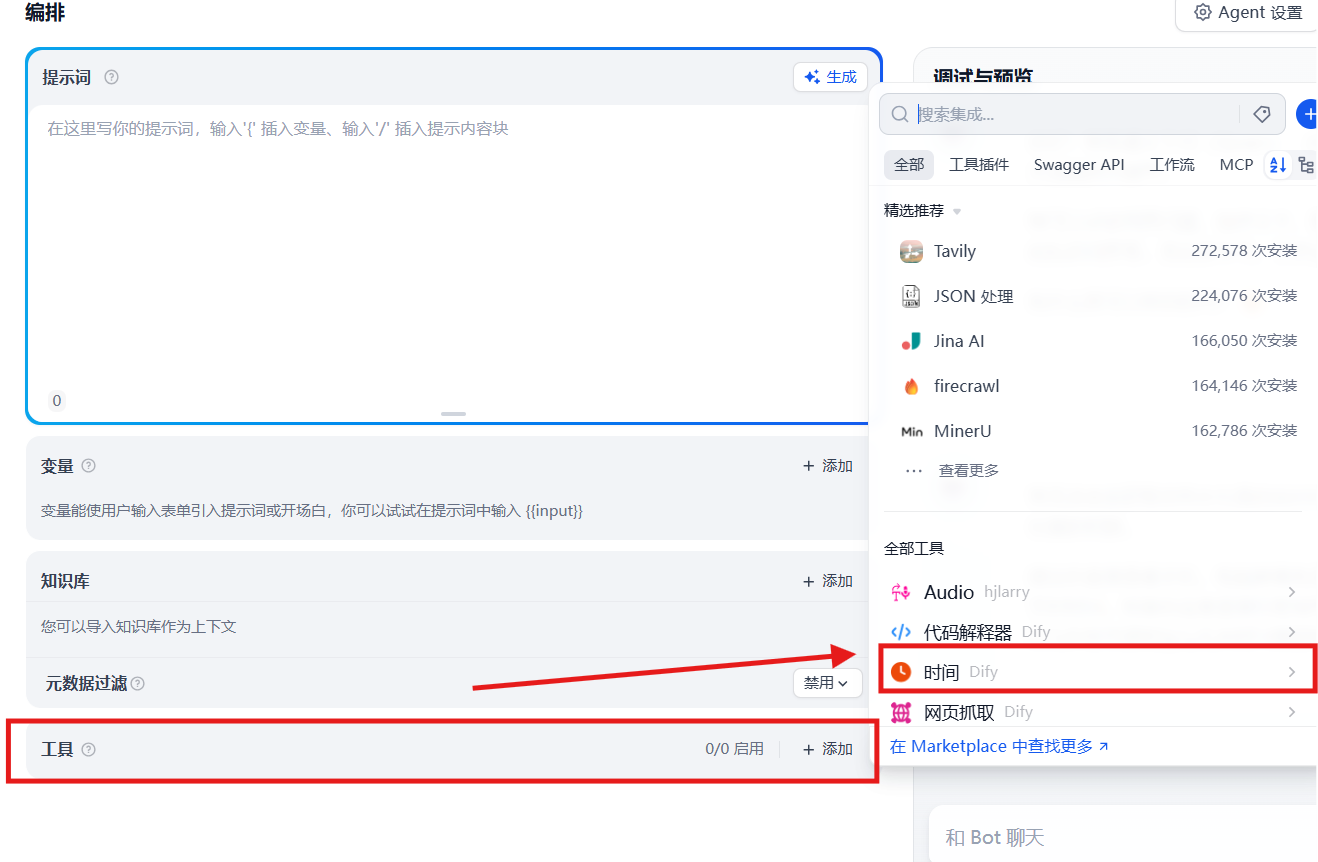
Task: Click the magnifier search icon
Action: (899, 114)
